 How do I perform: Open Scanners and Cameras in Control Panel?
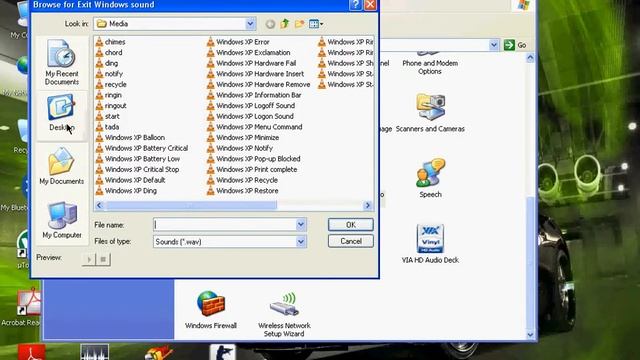(x=430, y=113)
